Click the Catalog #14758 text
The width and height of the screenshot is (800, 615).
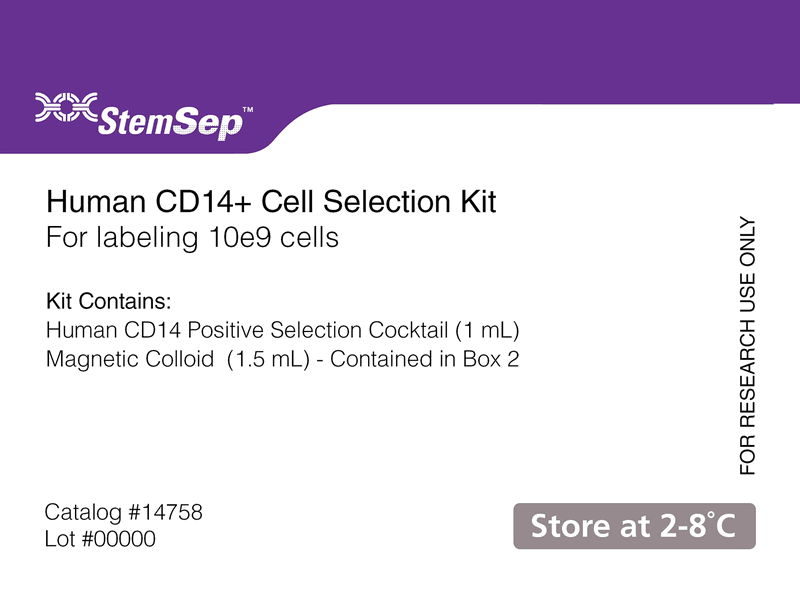click(123, 512)
